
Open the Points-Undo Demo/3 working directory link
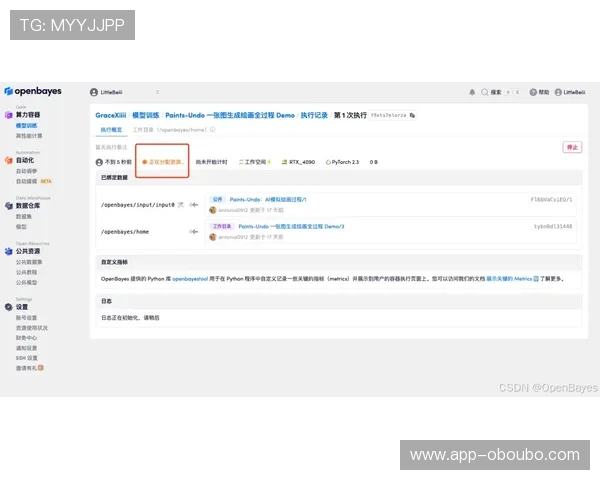click(x=291, y=226)
